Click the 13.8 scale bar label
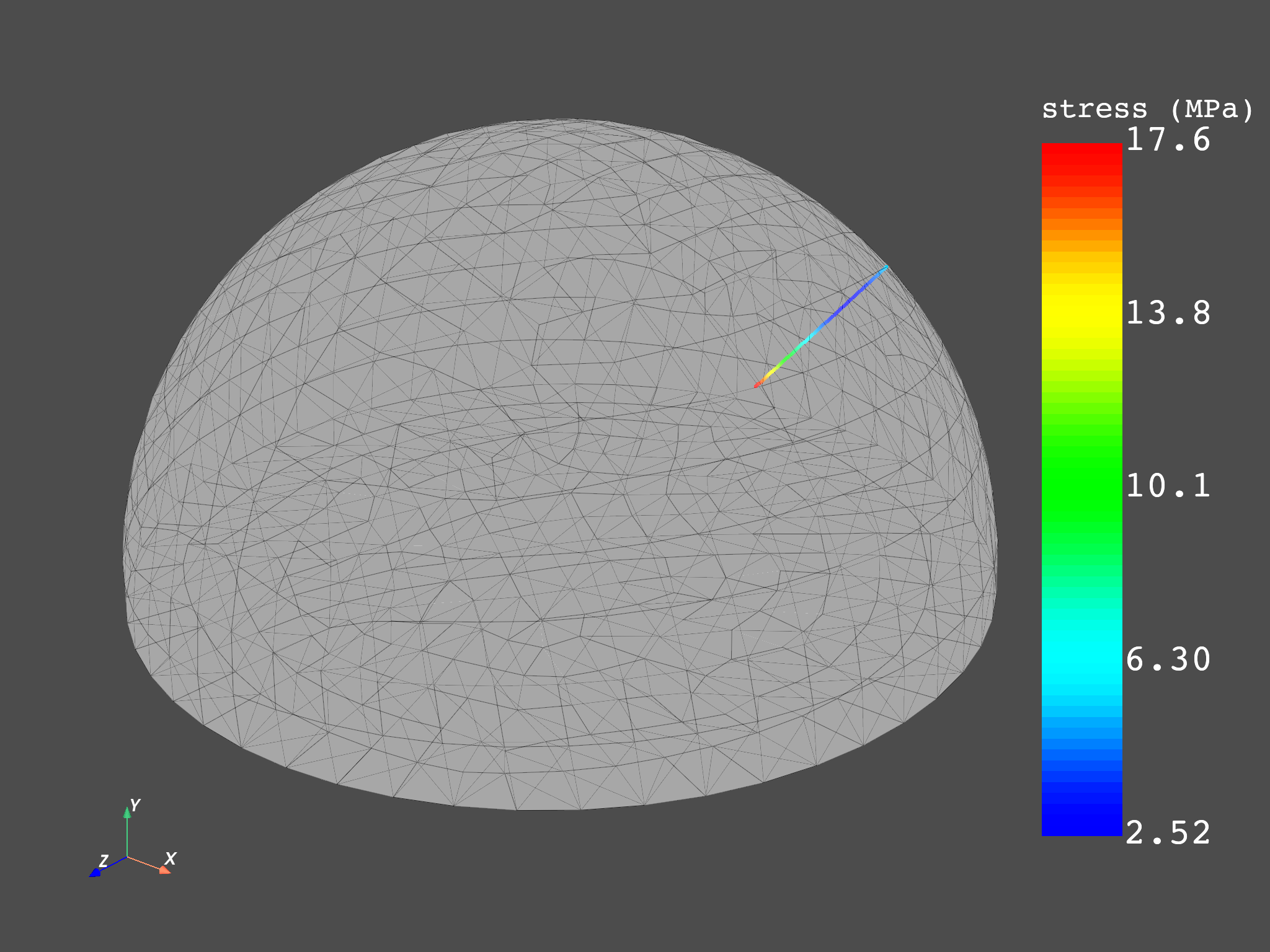1270x952 pixels. (x=1168, y=313)
